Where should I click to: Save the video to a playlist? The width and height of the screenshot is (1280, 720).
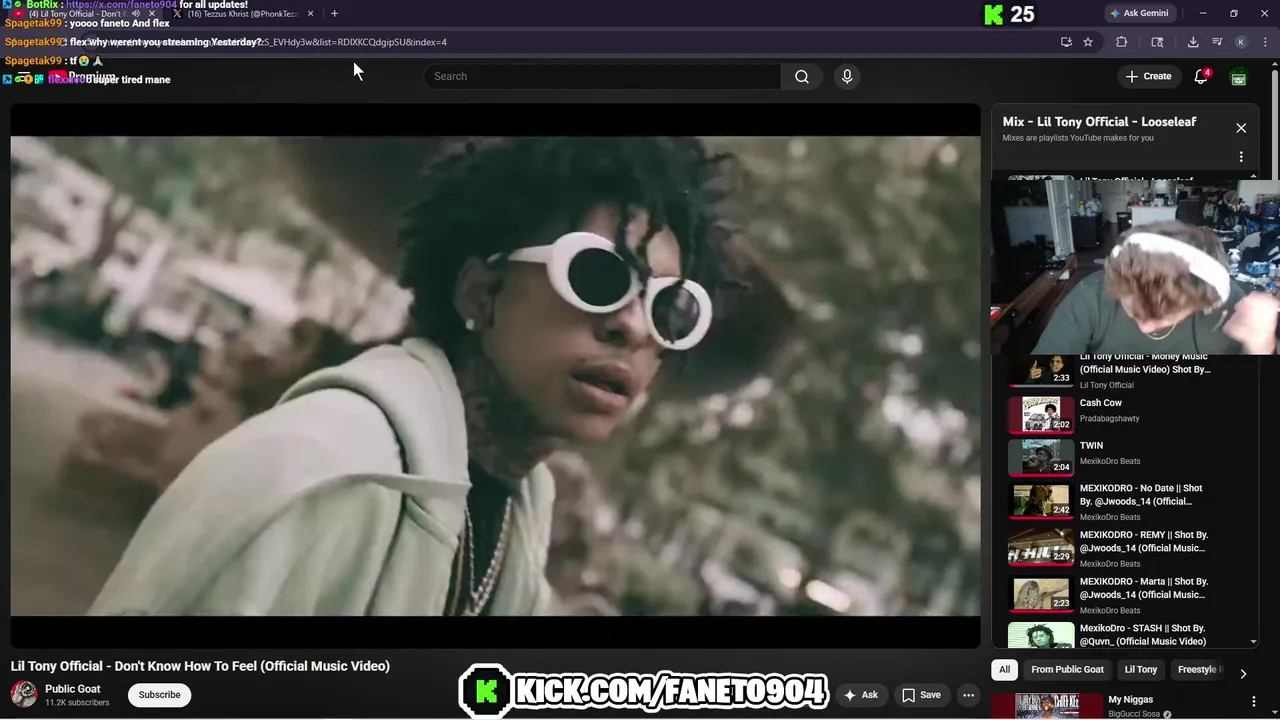pyautogui.click(x=921, y=695)
